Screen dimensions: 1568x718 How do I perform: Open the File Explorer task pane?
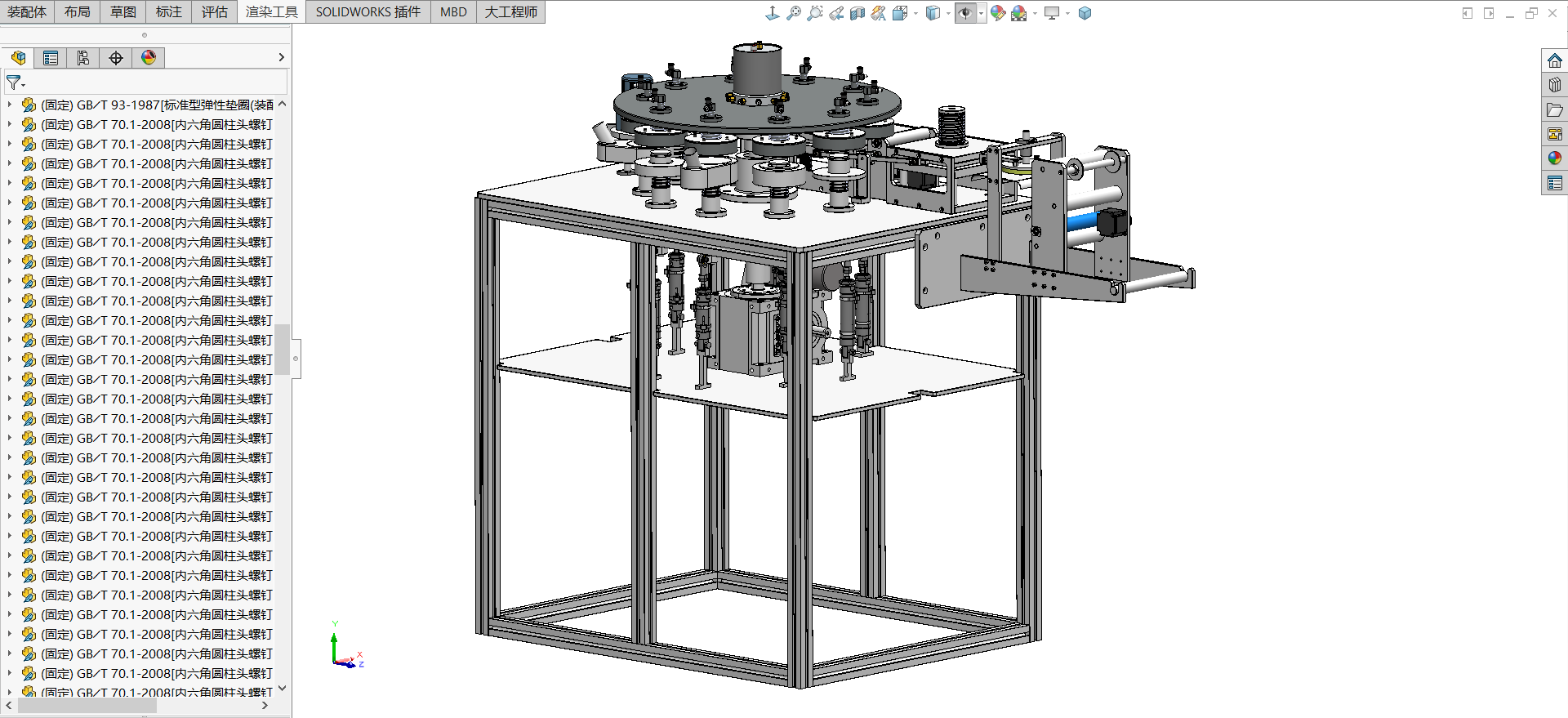pyautogui.click(x=1554, y=109)
